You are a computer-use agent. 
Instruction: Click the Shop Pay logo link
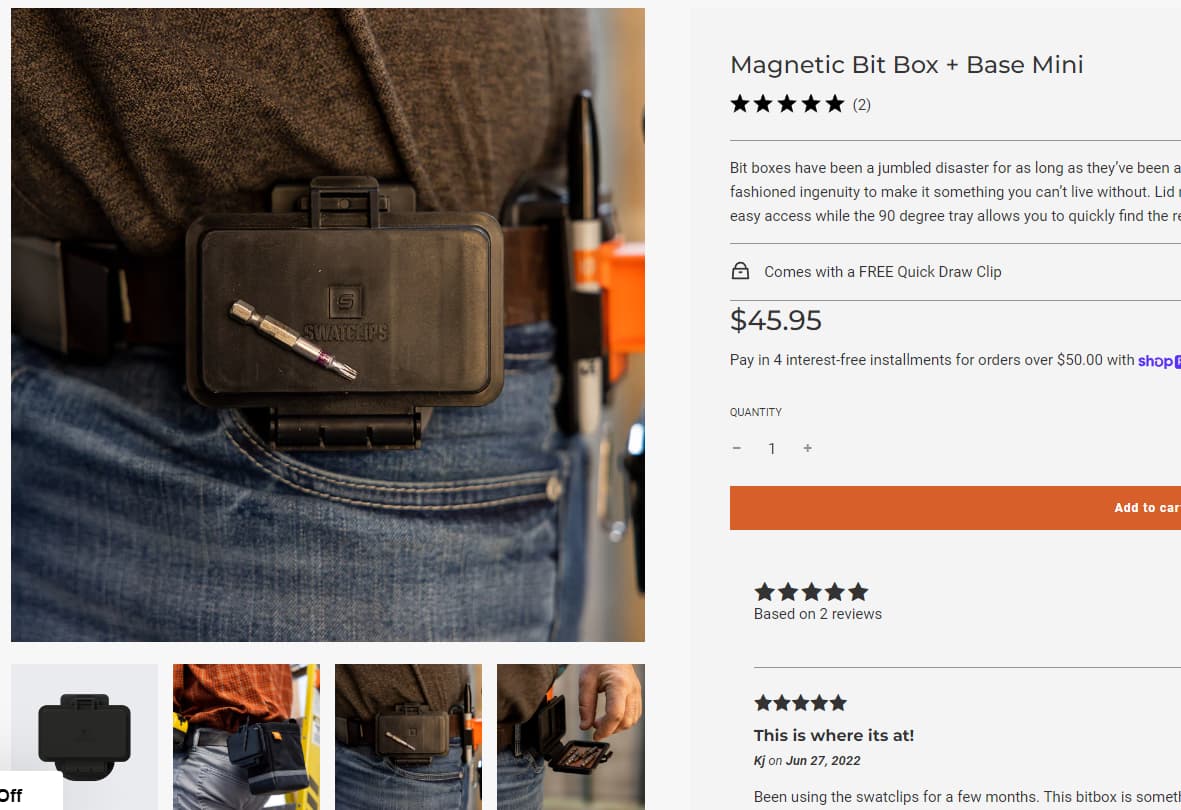[x=1159, y=361]
